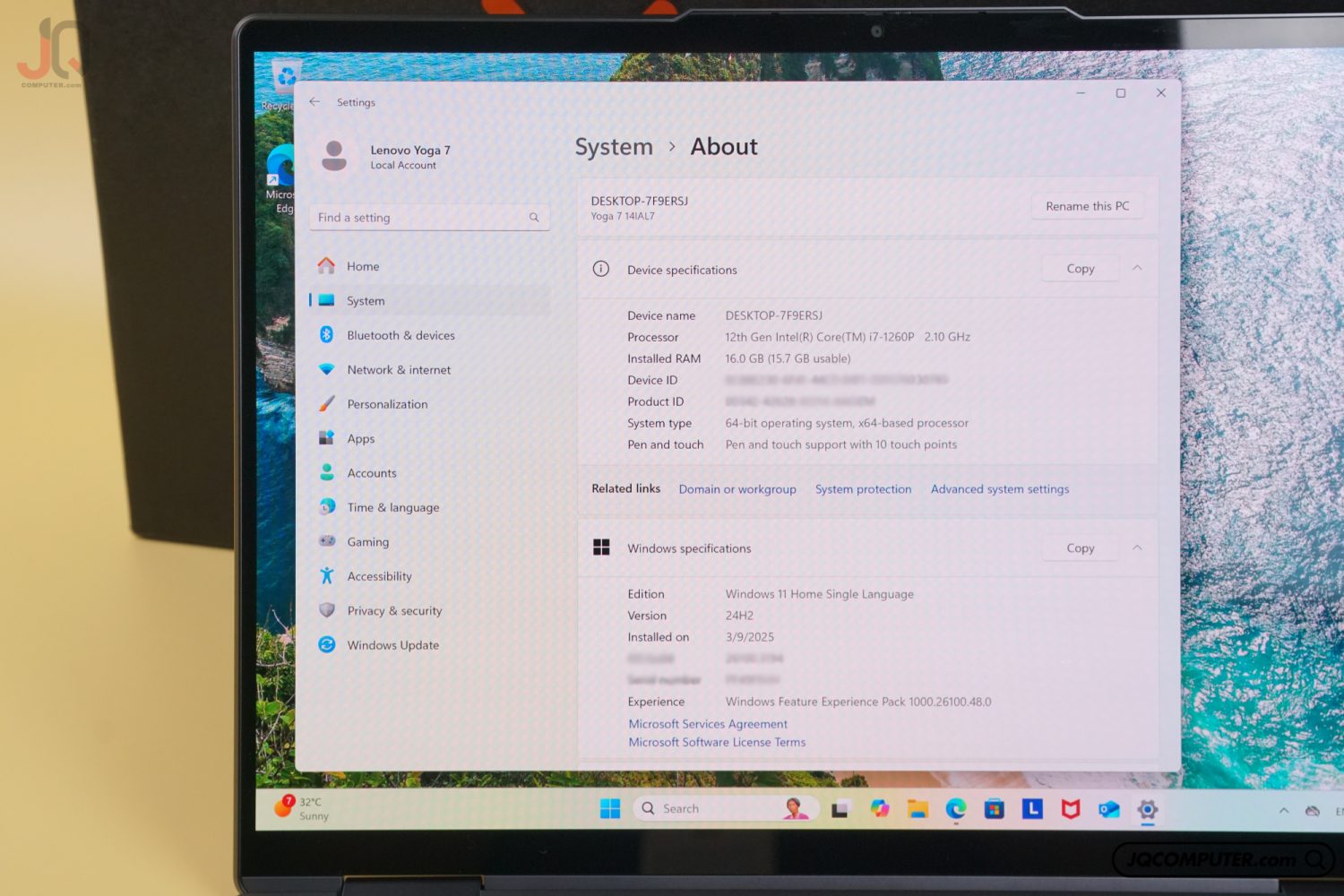Click the Windows specifications logo icon

point(601,547)
